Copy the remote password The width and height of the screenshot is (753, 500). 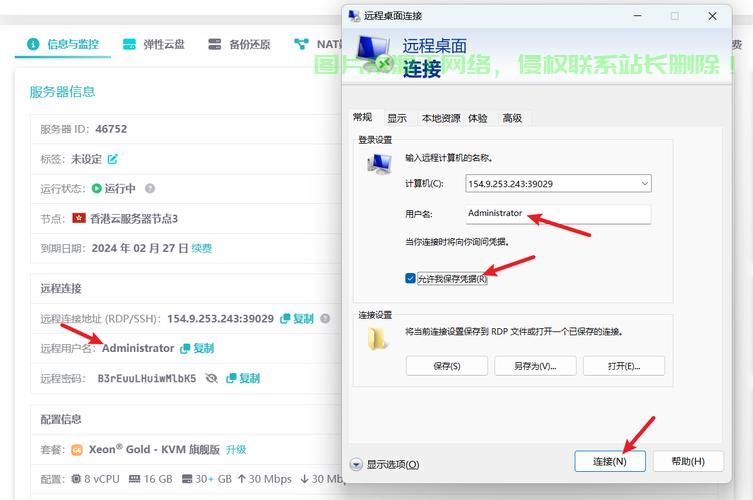[x=243, y=378]
